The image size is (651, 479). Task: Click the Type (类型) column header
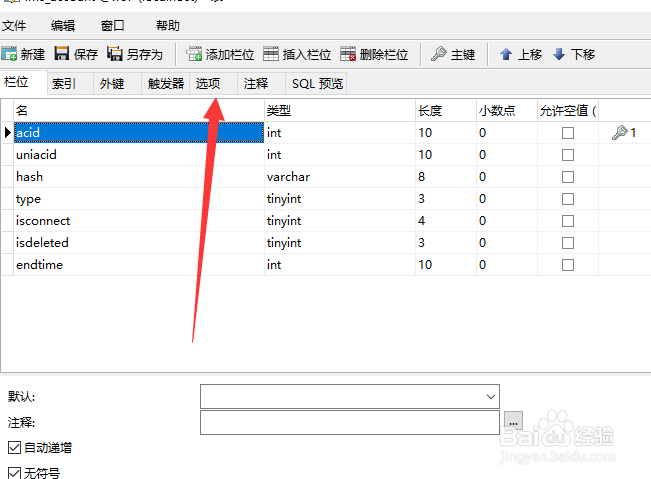coord(340,110)
